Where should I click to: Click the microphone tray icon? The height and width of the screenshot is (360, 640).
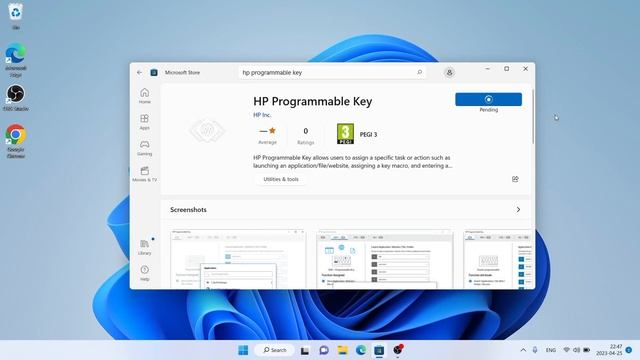tap(535, 350)
